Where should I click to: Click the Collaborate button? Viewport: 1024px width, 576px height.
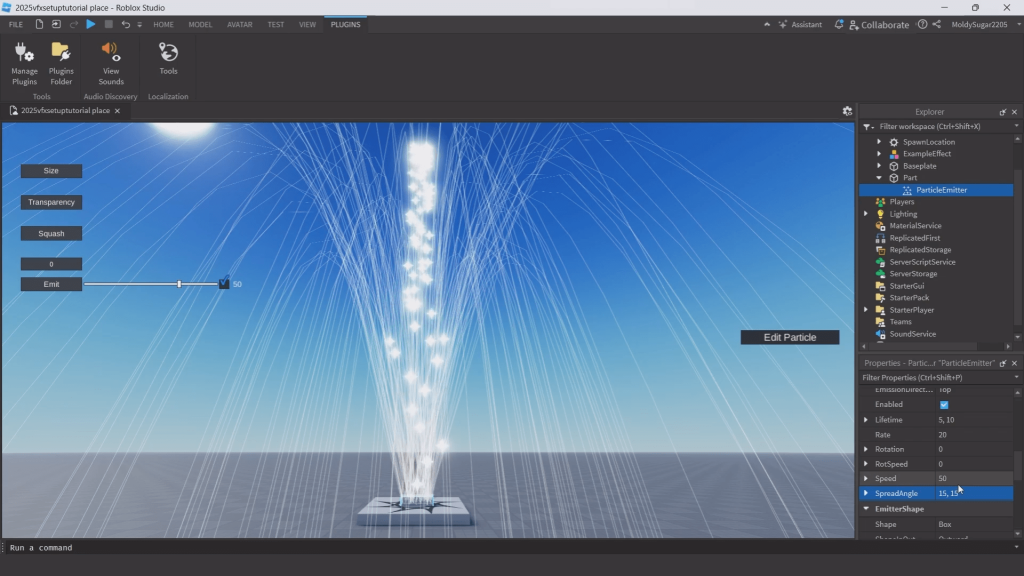[879, 24]
